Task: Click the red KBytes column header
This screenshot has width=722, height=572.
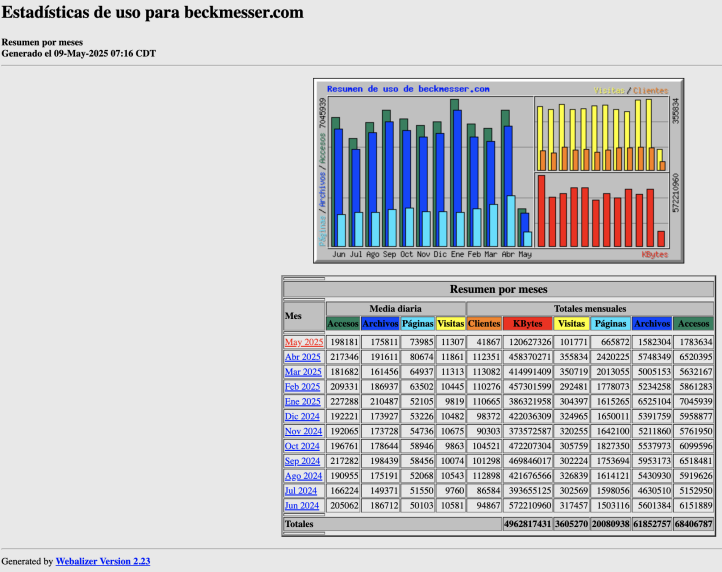Action: pyautogui.click(x=529, y=324)
